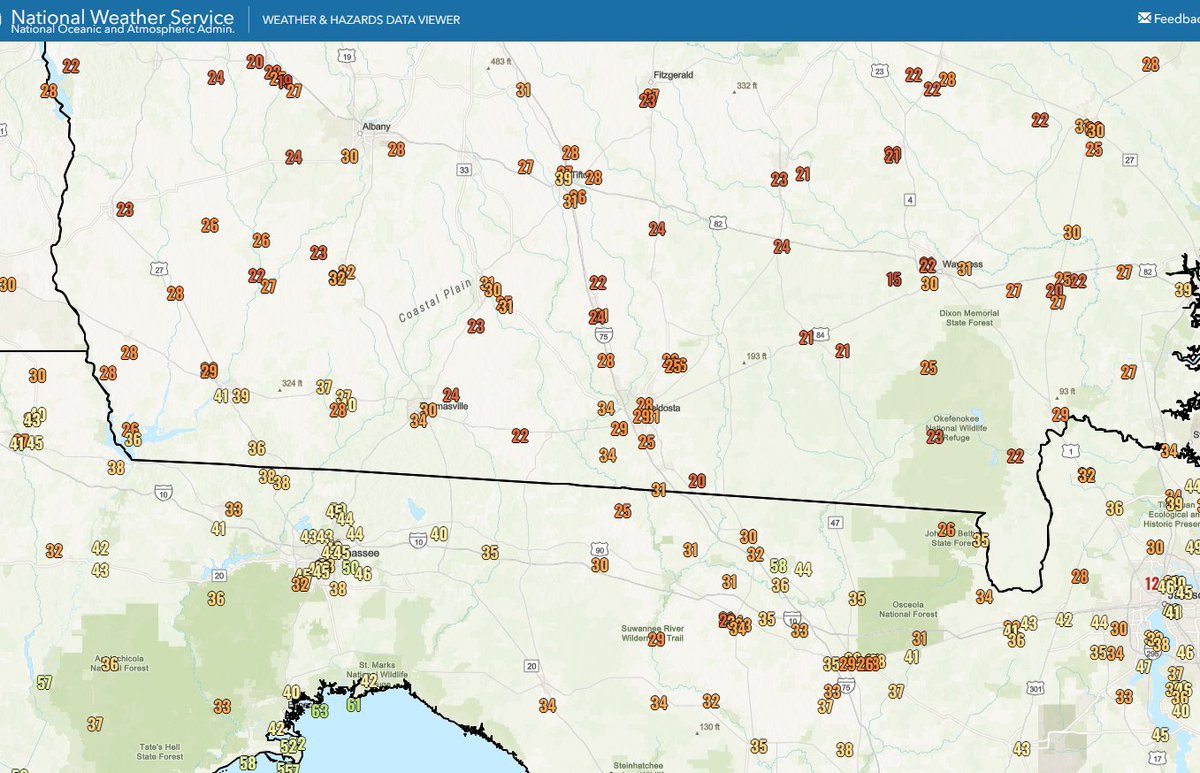Select the Fitzgerald city label
This screenshot has width=1200, height=773.
click(672, 74)
